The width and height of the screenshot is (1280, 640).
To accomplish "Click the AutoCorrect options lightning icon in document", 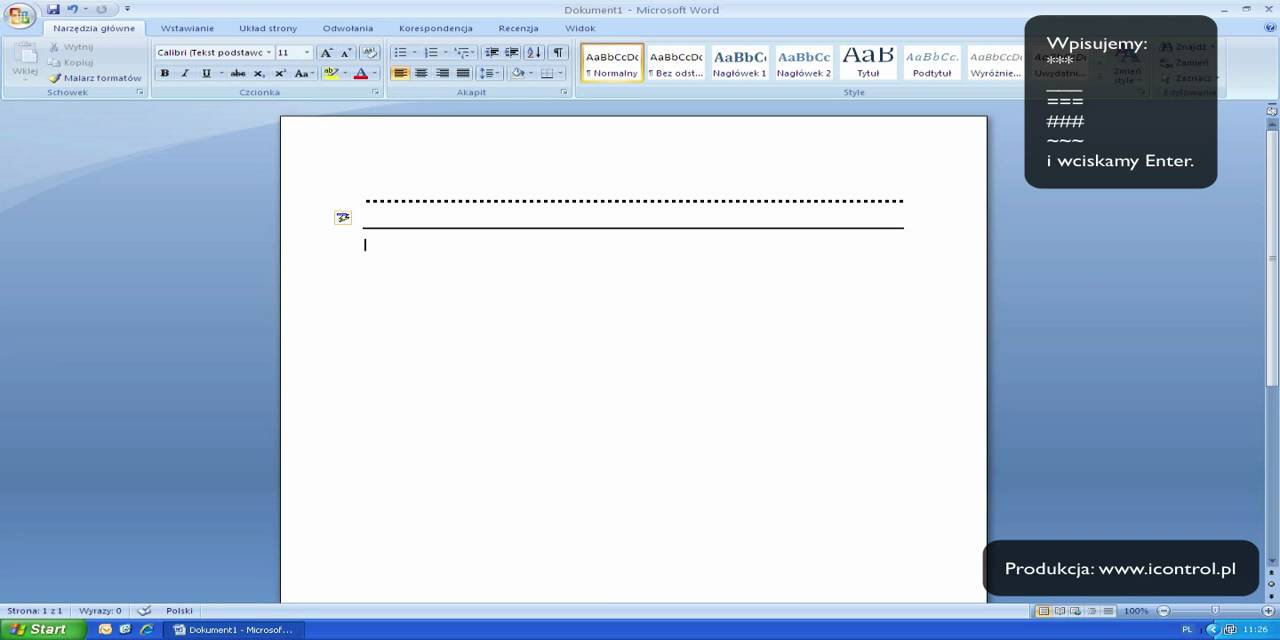I will (343, 217).
